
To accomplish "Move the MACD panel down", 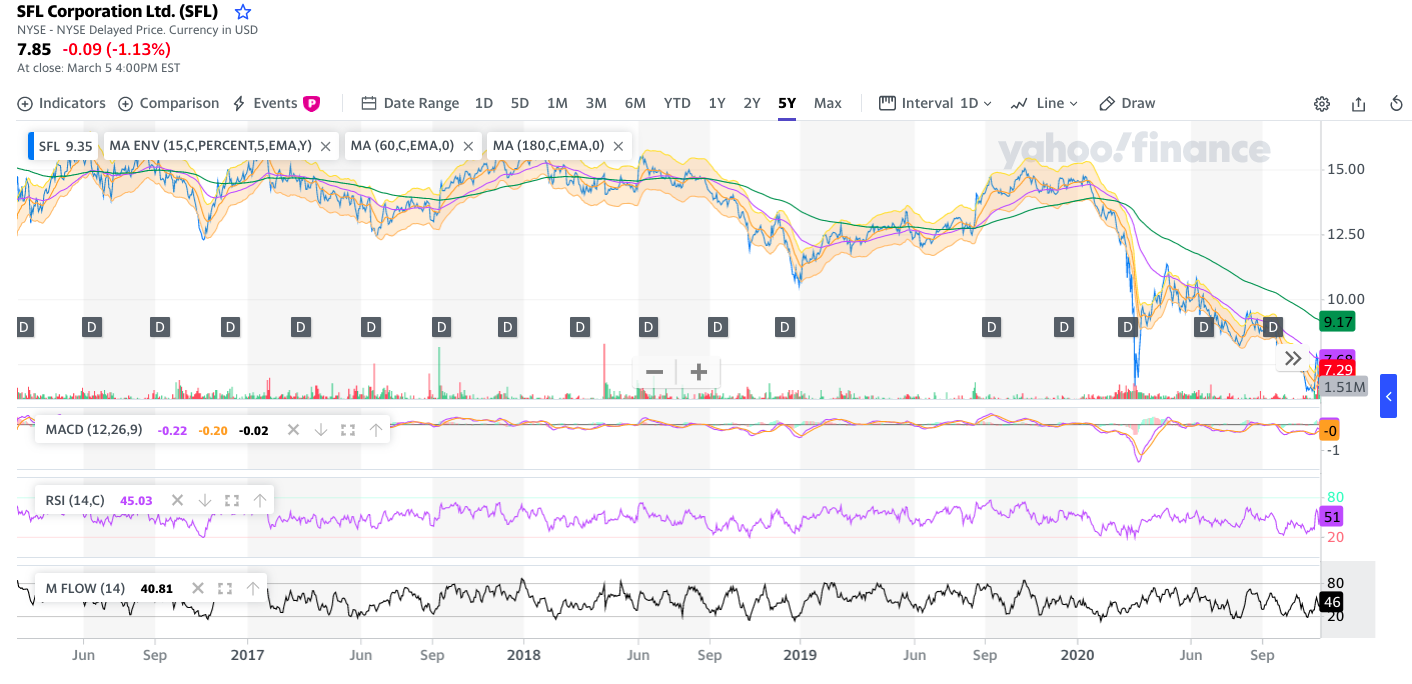I will point(321,430).
